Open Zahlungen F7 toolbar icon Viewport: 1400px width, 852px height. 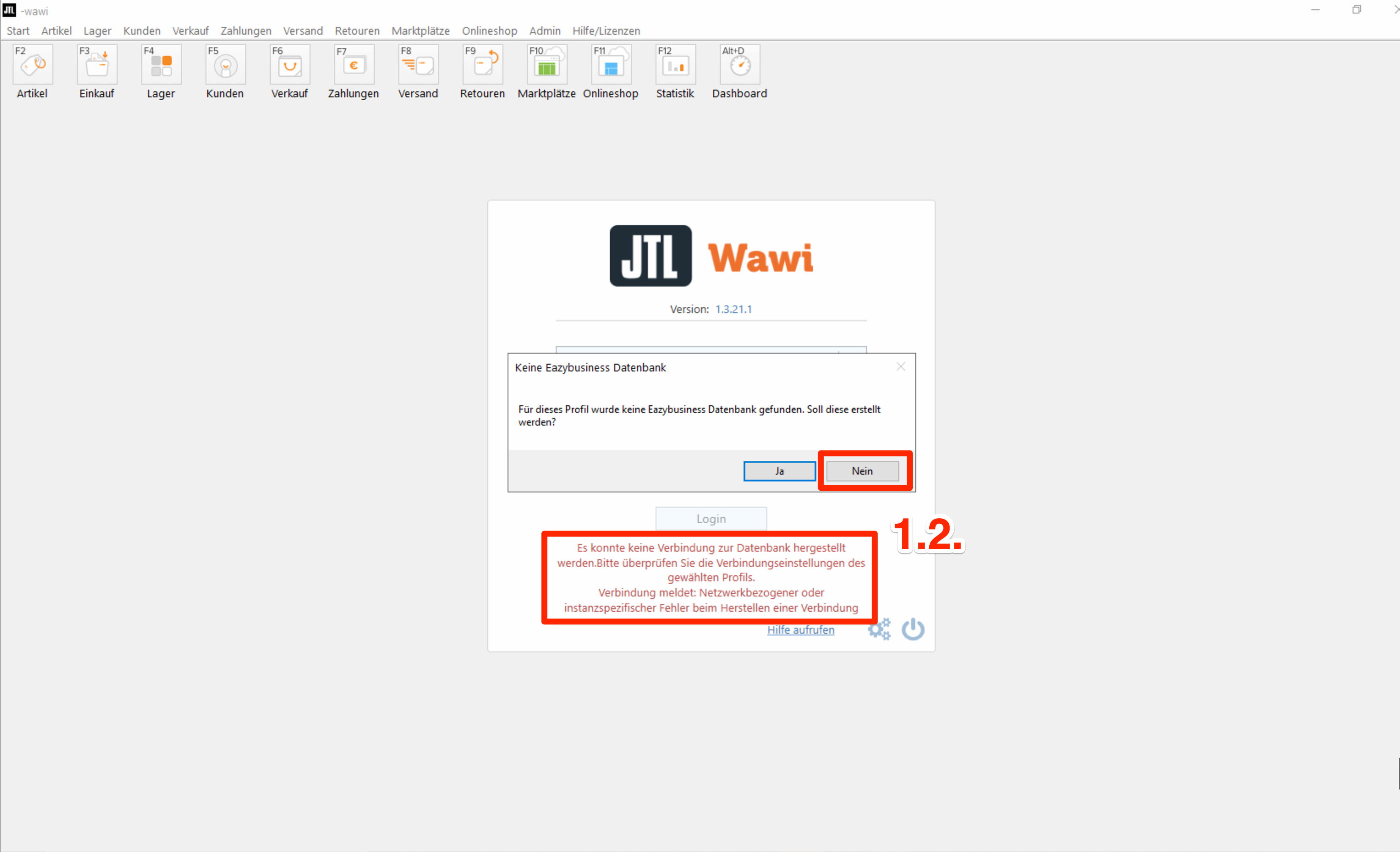(354, 66)
